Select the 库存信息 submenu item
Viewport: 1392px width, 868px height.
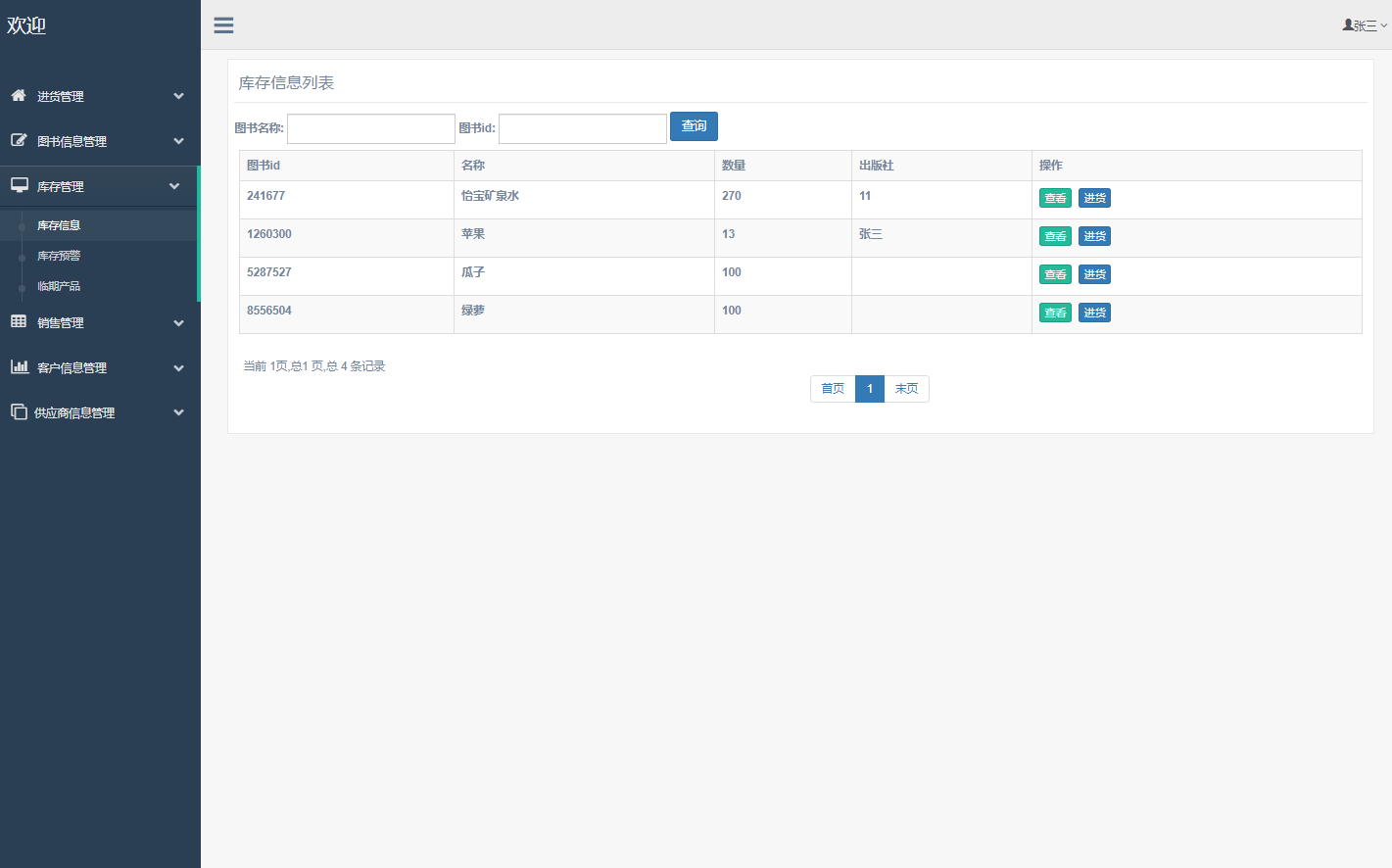point(59,225)
